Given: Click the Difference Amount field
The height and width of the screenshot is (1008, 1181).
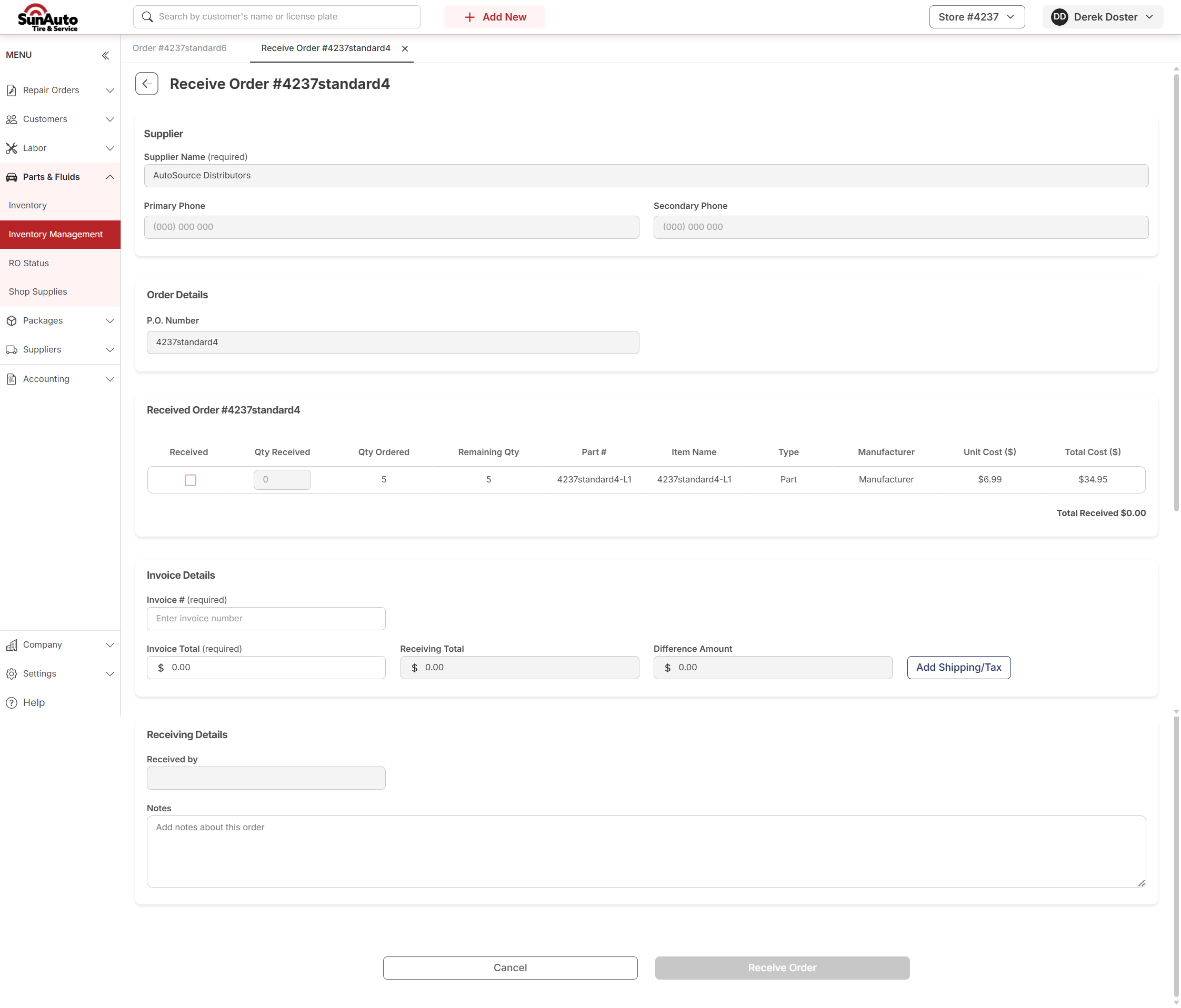Looking at the screenshot, I should click(x=773, y=667).
